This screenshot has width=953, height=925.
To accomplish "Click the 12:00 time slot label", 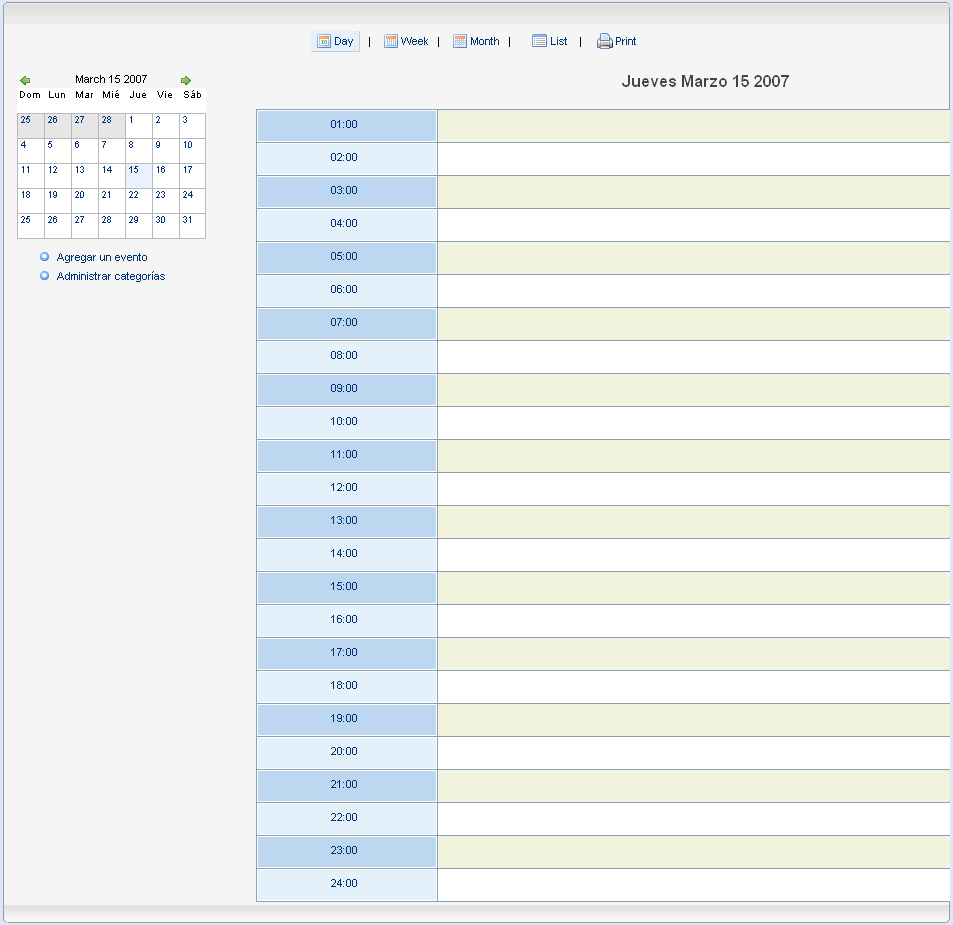I will (346, 489).
